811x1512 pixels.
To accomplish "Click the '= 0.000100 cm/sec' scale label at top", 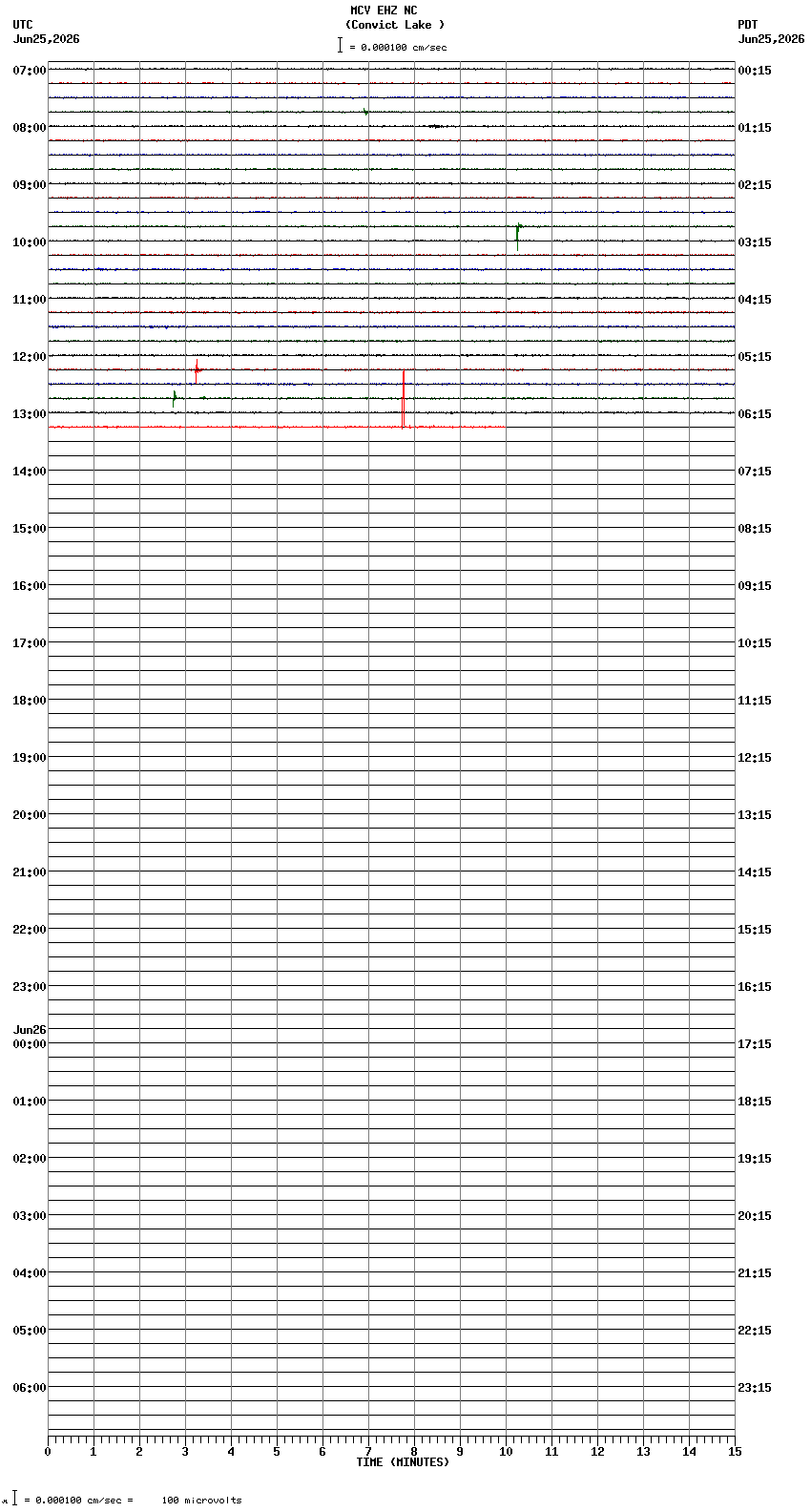I will pyautogui.click(x=398, y=47).
